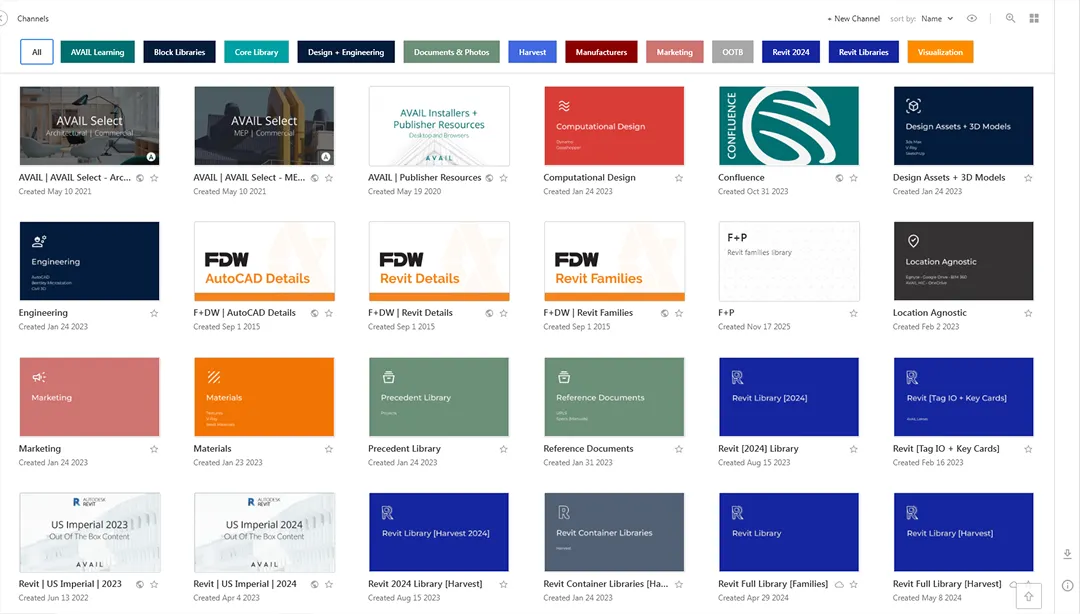The image size is (1080, 615).
Task: Open the Computational Design channel thumbnail
Action: coord(614,126)
